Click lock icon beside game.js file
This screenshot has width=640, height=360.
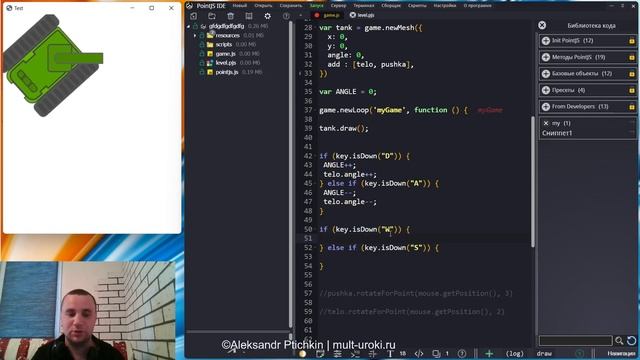point(202,54)
